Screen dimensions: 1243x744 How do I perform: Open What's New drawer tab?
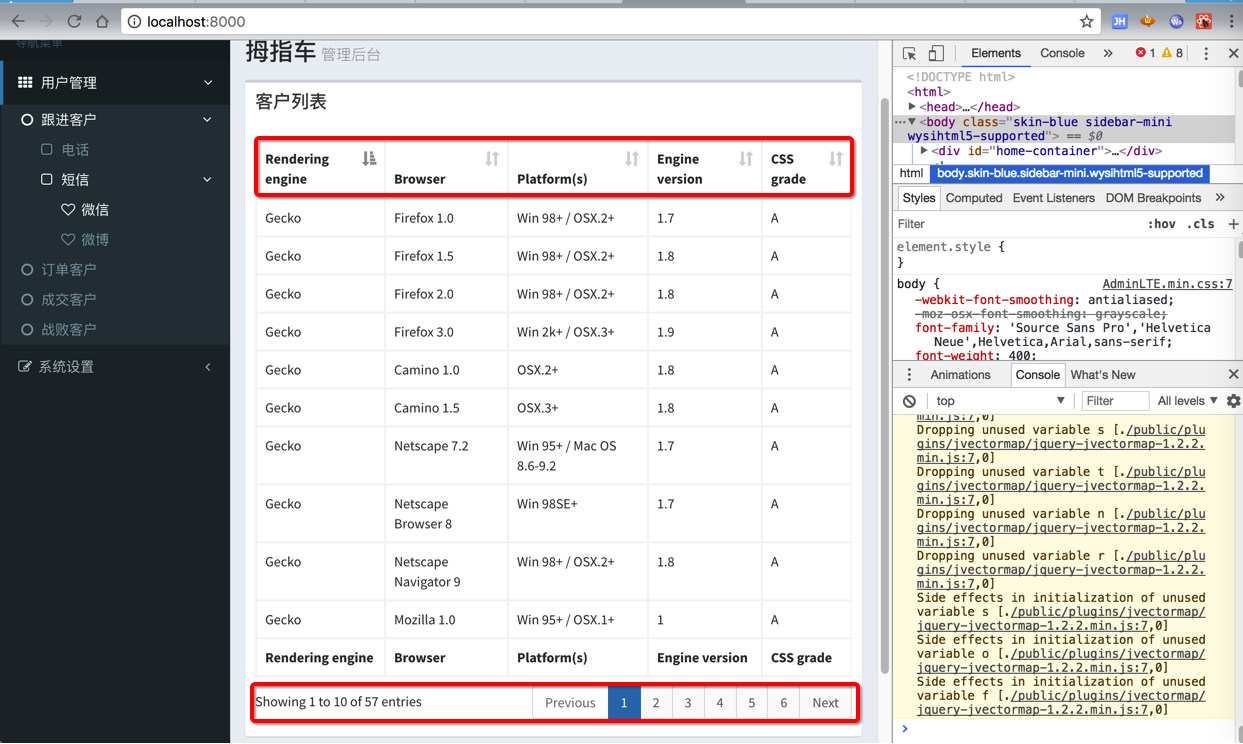pos(1103,374)
